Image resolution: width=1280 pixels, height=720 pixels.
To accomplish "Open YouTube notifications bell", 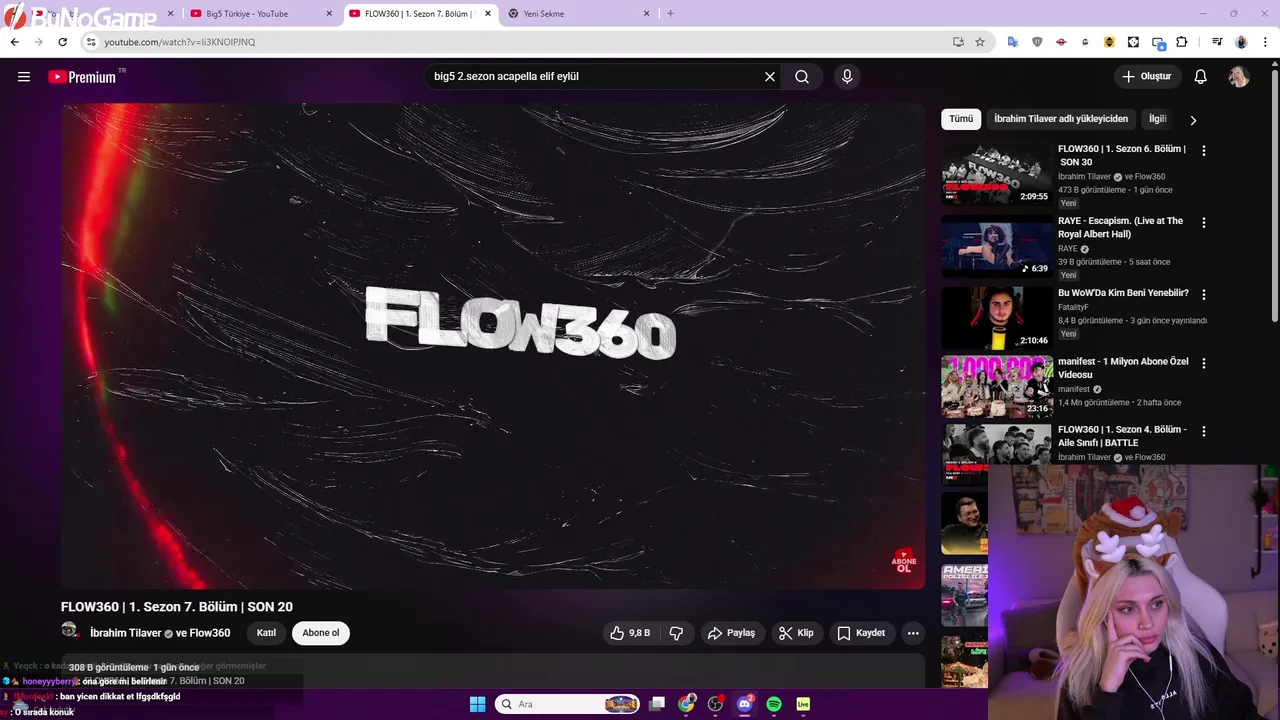I will tap(1201, 77).
